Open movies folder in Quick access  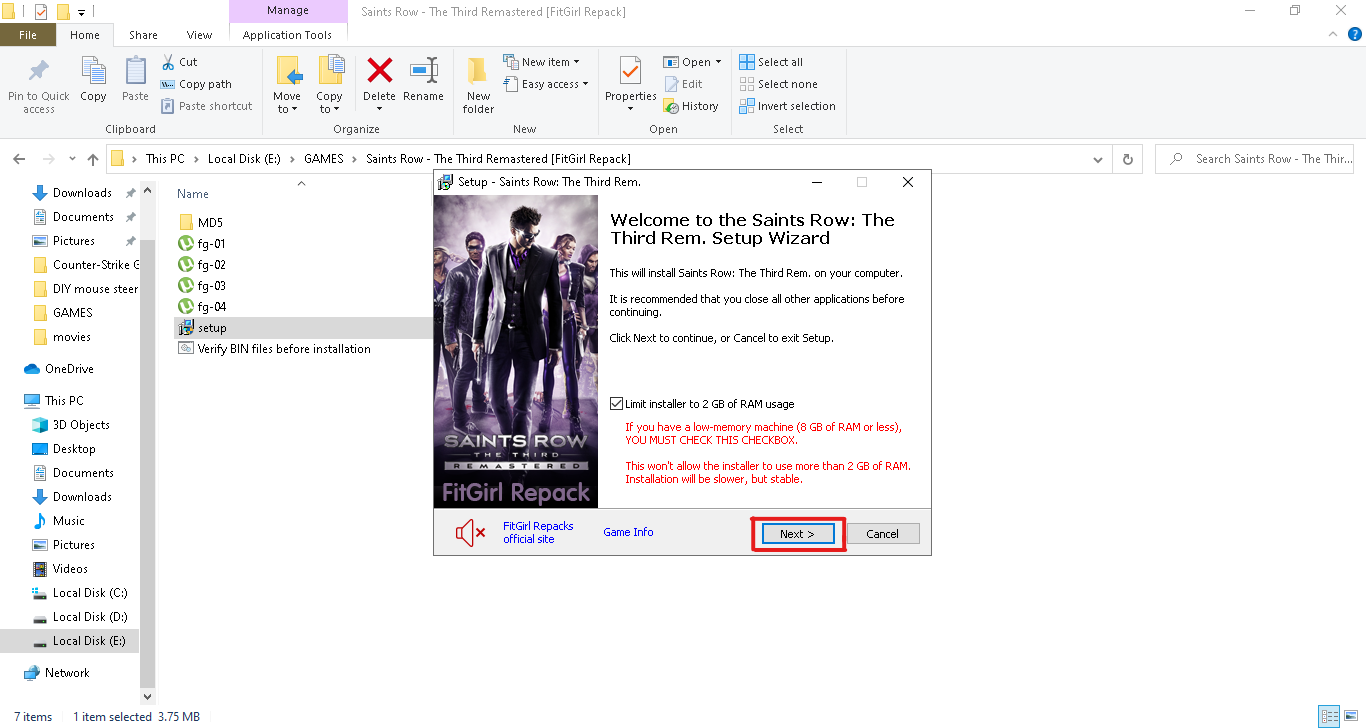coord(62,337)
